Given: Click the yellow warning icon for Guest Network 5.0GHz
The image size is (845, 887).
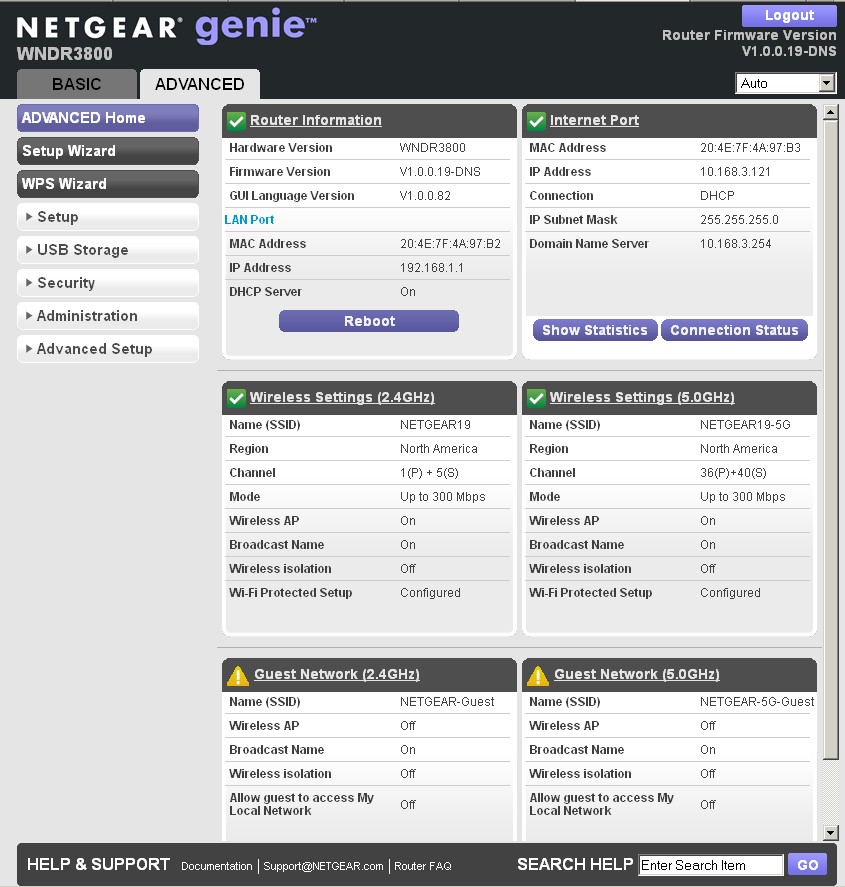Looking at the screenshot, I should (537, 675).
